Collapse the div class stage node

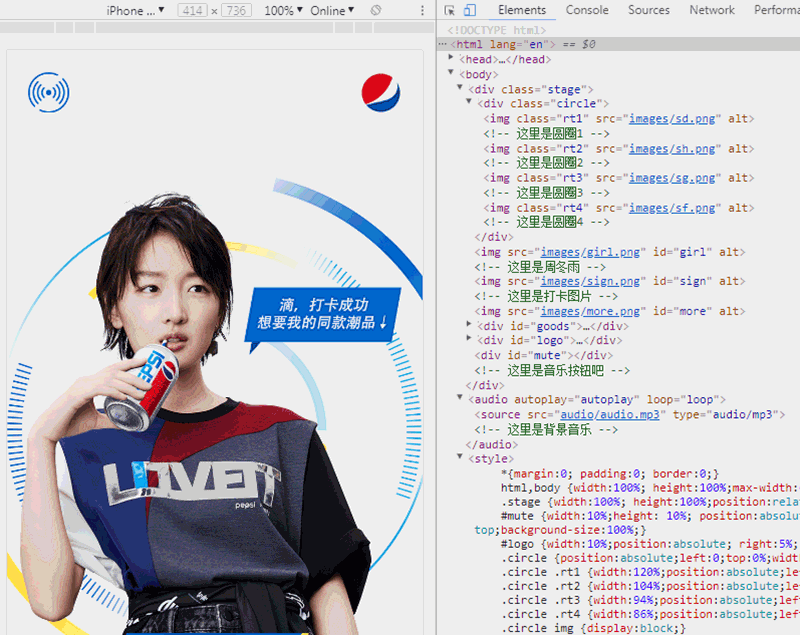click(460, 87)
